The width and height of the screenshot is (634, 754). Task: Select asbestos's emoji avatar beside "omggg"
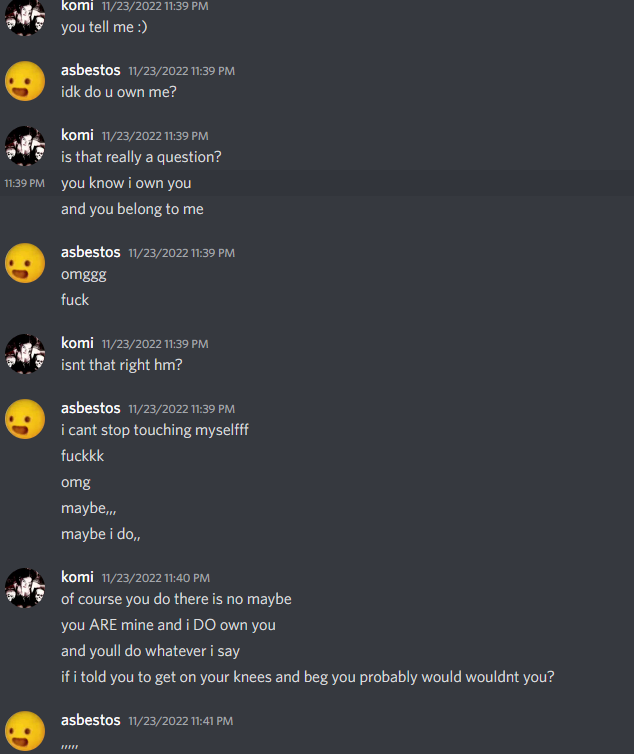point(25,263)
